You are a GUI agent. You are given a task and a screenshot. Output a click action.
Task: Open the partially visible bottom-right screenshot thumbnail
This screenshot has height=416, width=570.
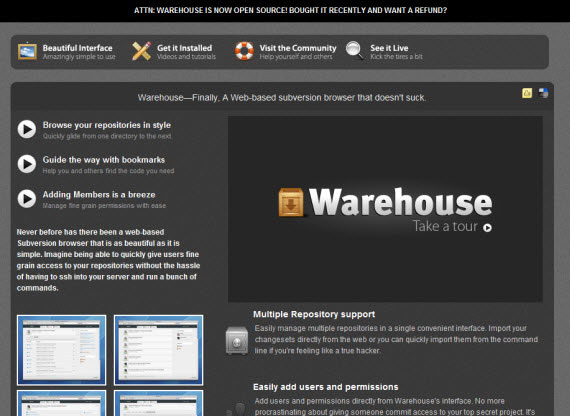(x=158, y=403)
